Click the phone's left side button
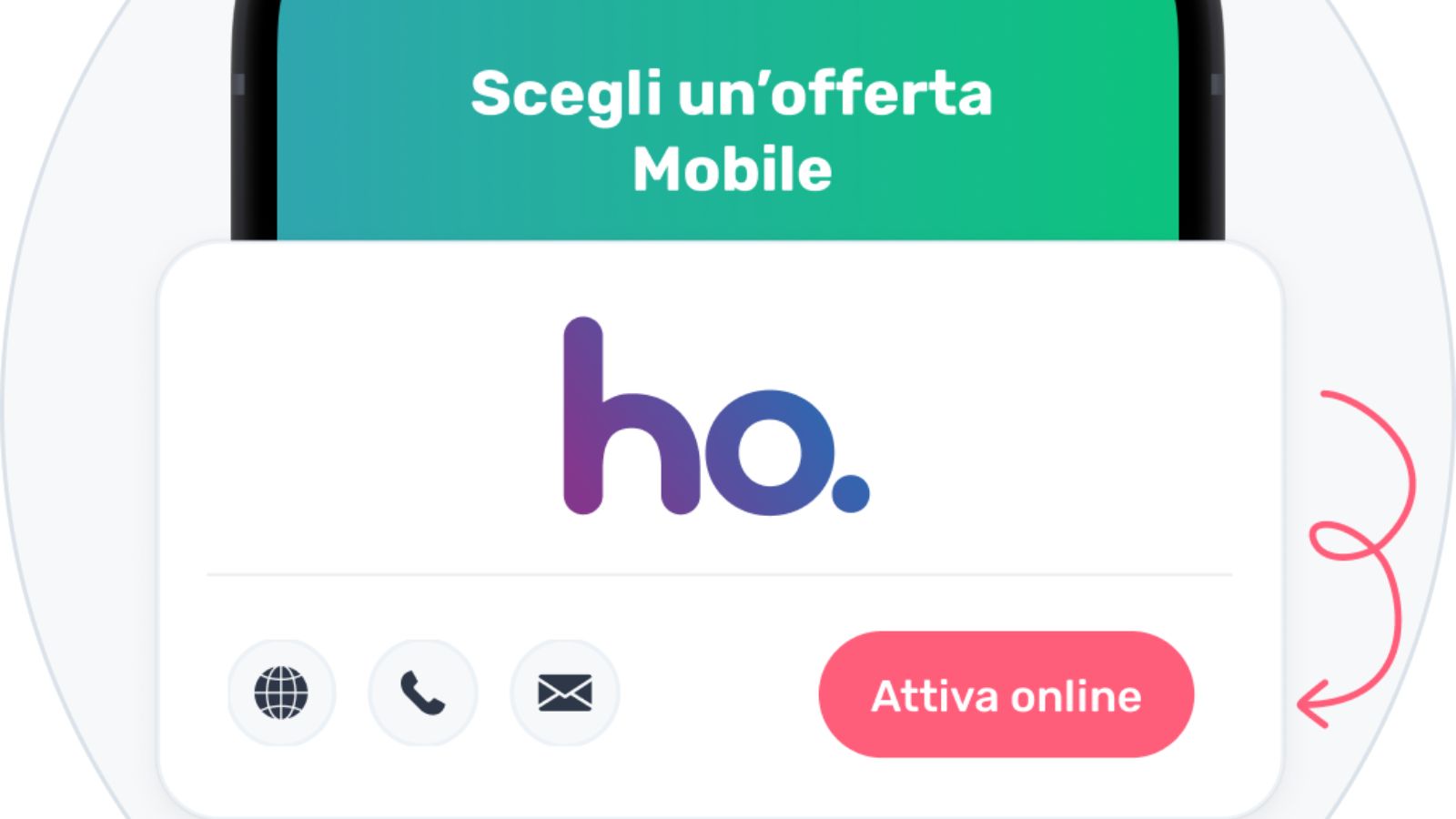The height and width of the screenshot is (819, 1456). coord(238,85)
